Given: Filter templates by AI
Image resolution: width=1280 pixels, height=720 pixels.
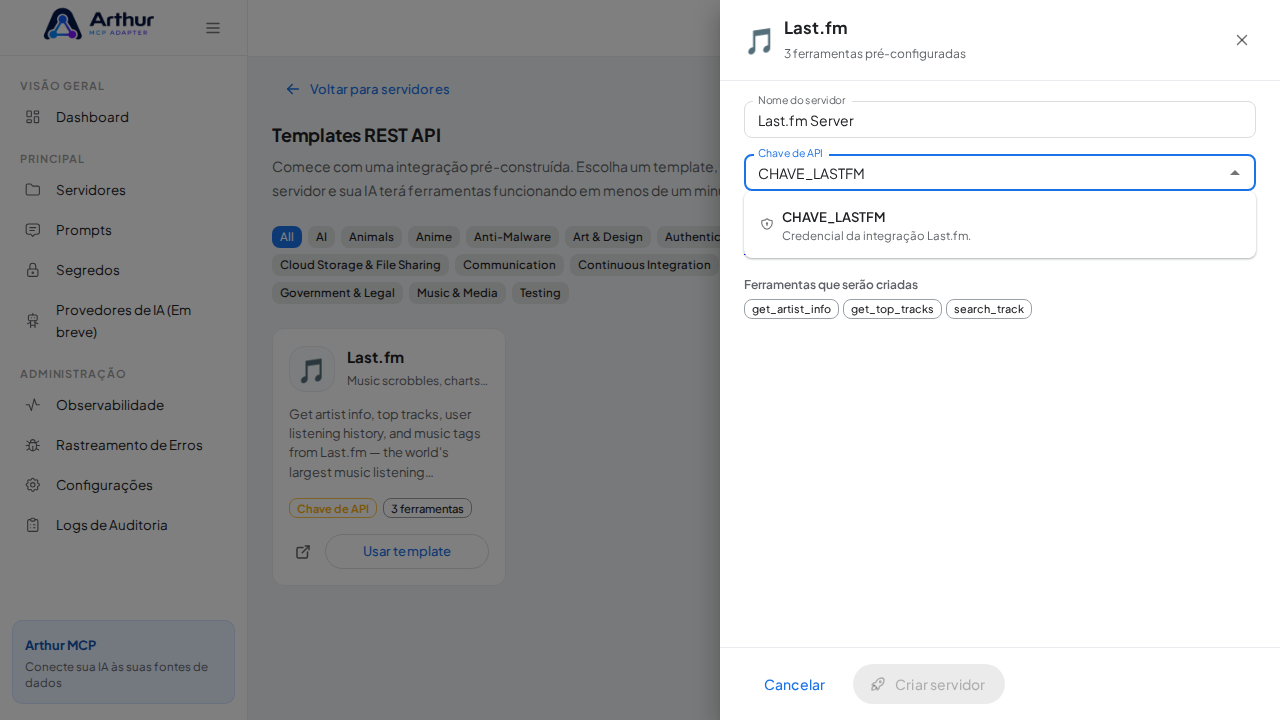Looking at the screenshot, I should [x=321, y=237].
